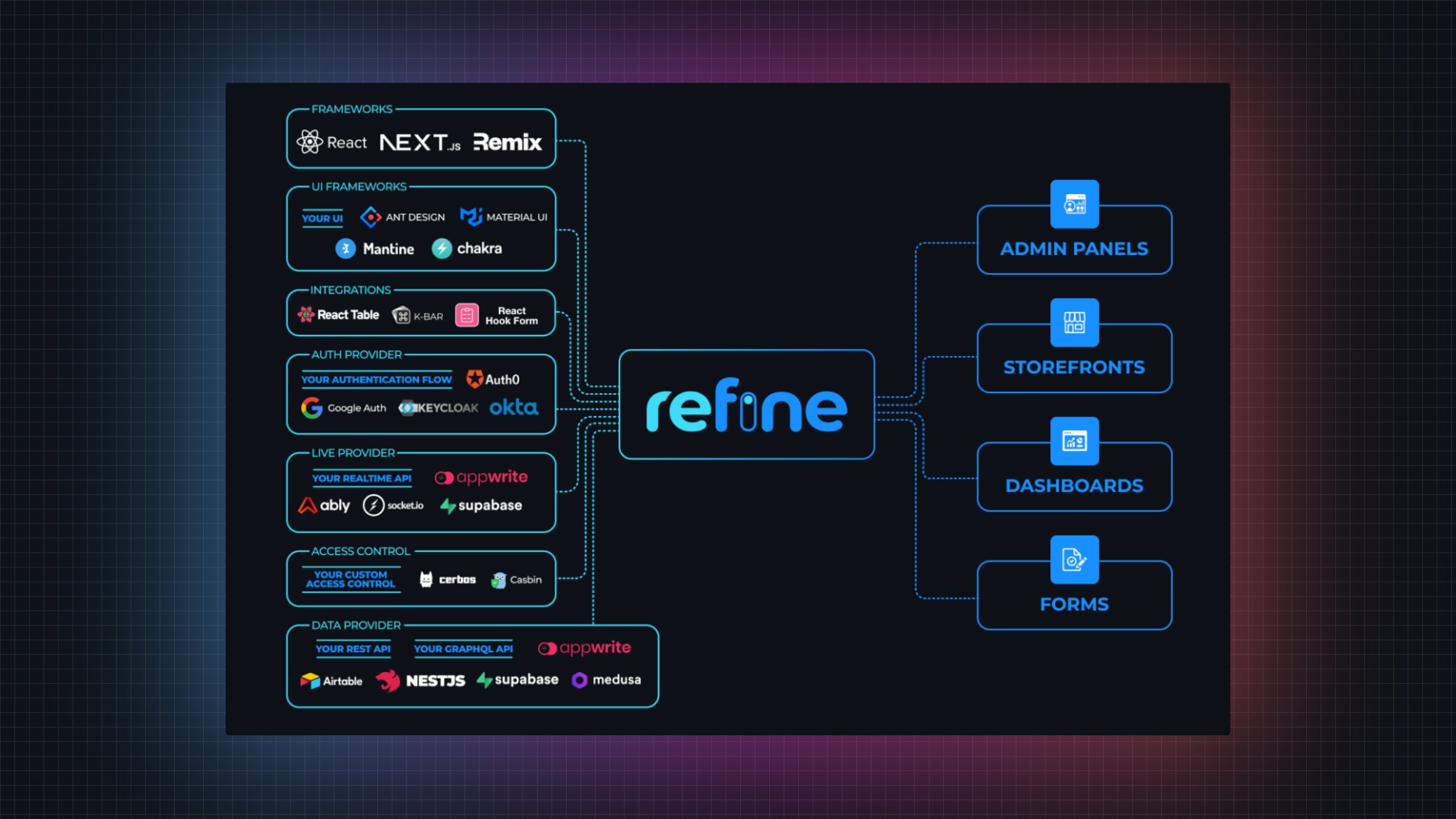Select the Auth0 shield icon
Image resolution: width=1456 pixels, height=819 pixels.
(474, 379)
